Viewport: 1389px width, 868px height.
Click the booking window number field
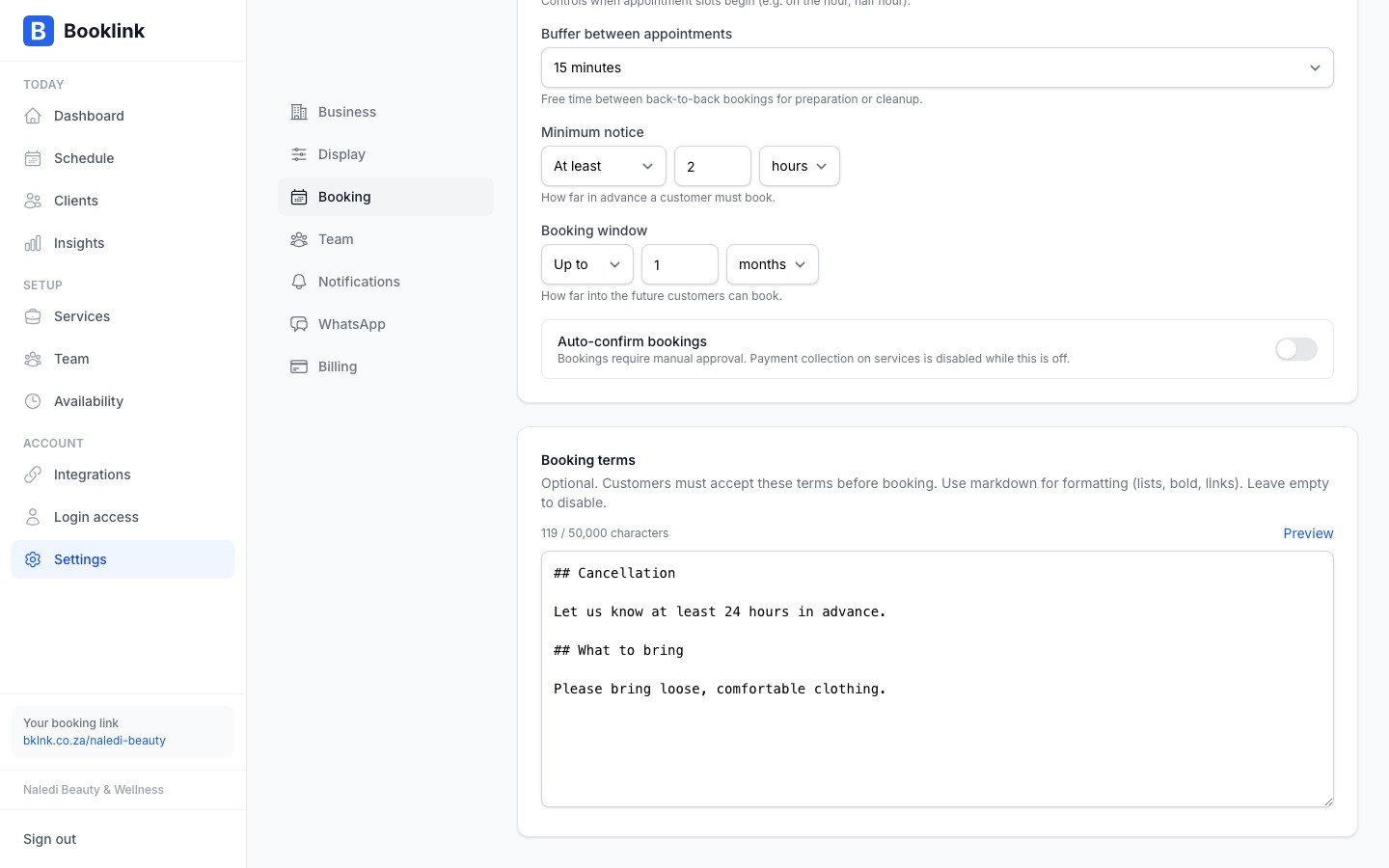680,264
